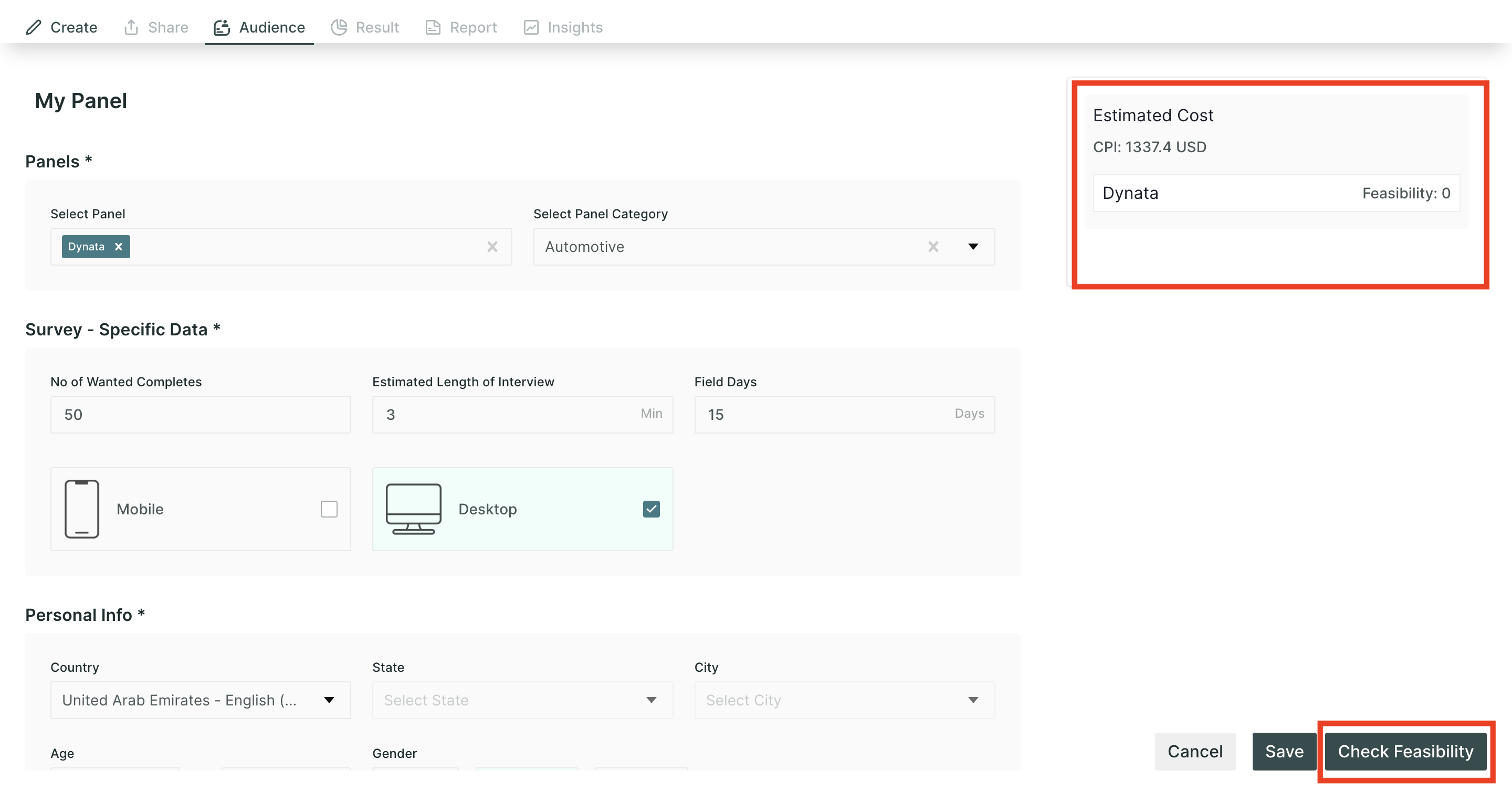Screen dimensions: 1512x802
Task: Click the Desktop monitor icon
Action: (413, 509)
